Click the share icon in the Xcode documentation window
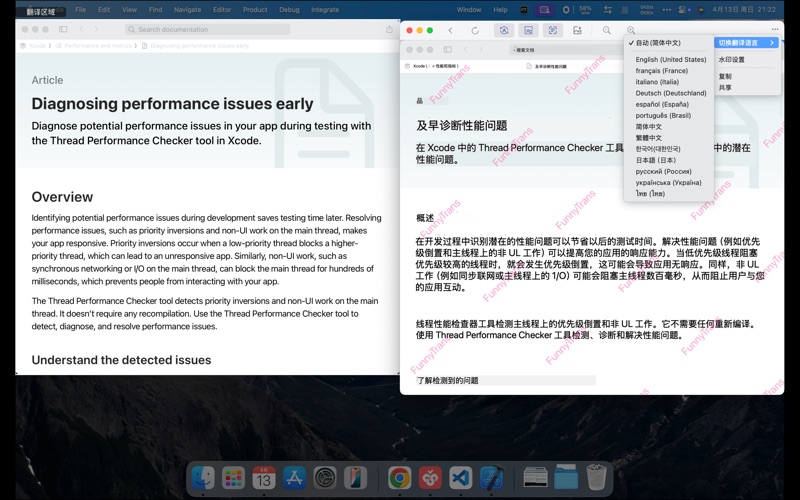This screenshot has height=500, width=800. click(x=389, y=30)
